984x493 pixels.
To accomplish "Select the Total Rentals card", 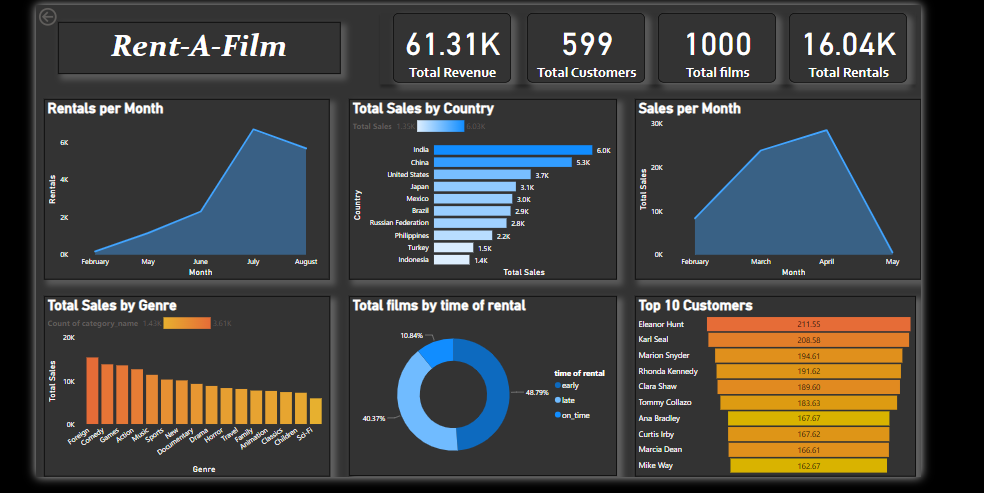I will click(x=848, y=49).
